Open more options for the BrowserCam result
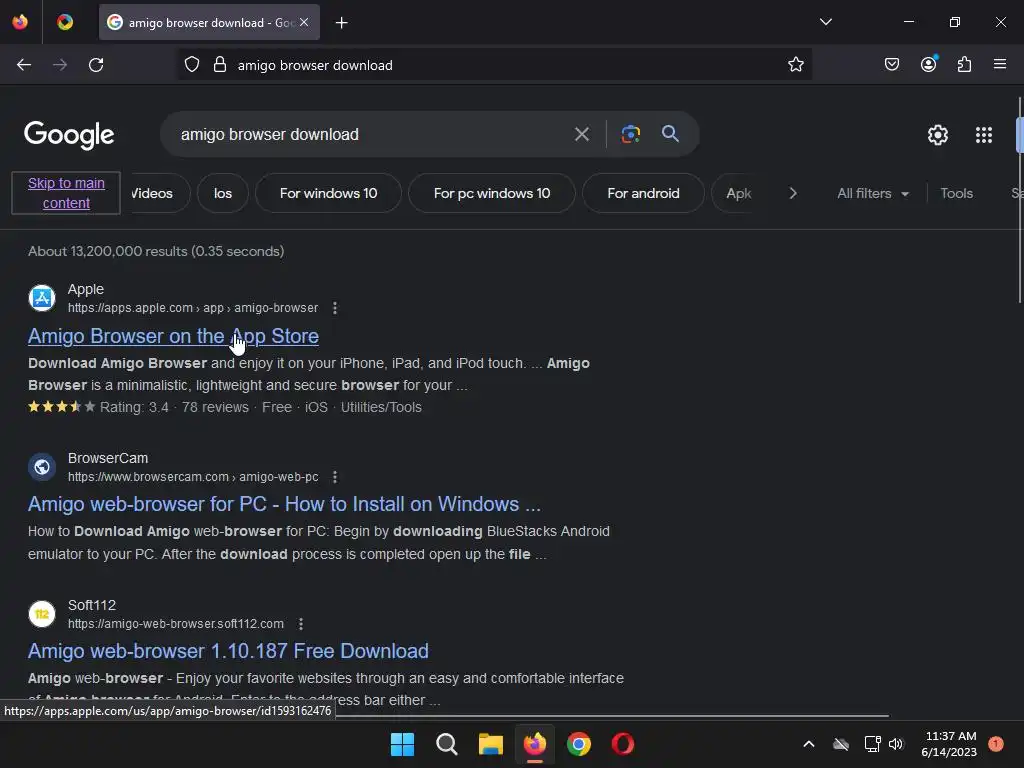 point(335,477)
